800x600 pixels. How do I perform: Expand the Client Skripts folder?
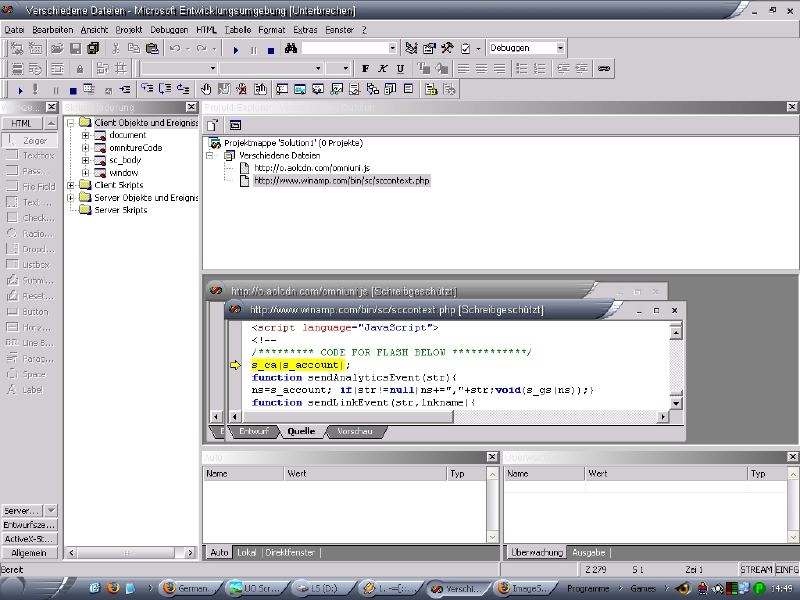point(72,185)
